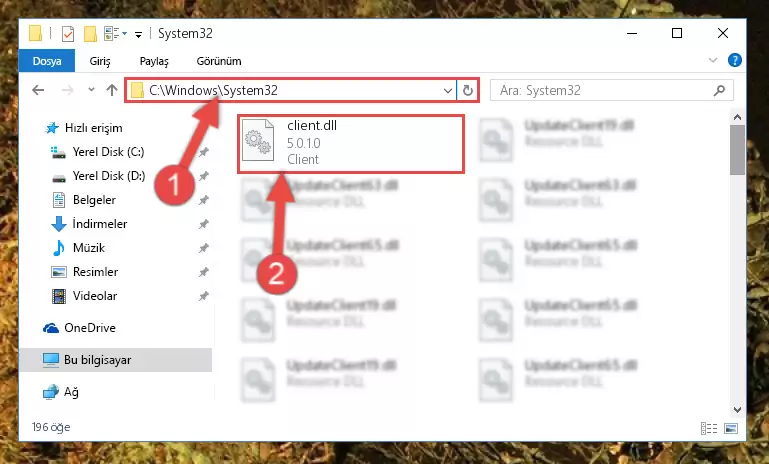Open Explorer help question mark
The height and width of the screenshot is (464, 769).
(735, 60)
